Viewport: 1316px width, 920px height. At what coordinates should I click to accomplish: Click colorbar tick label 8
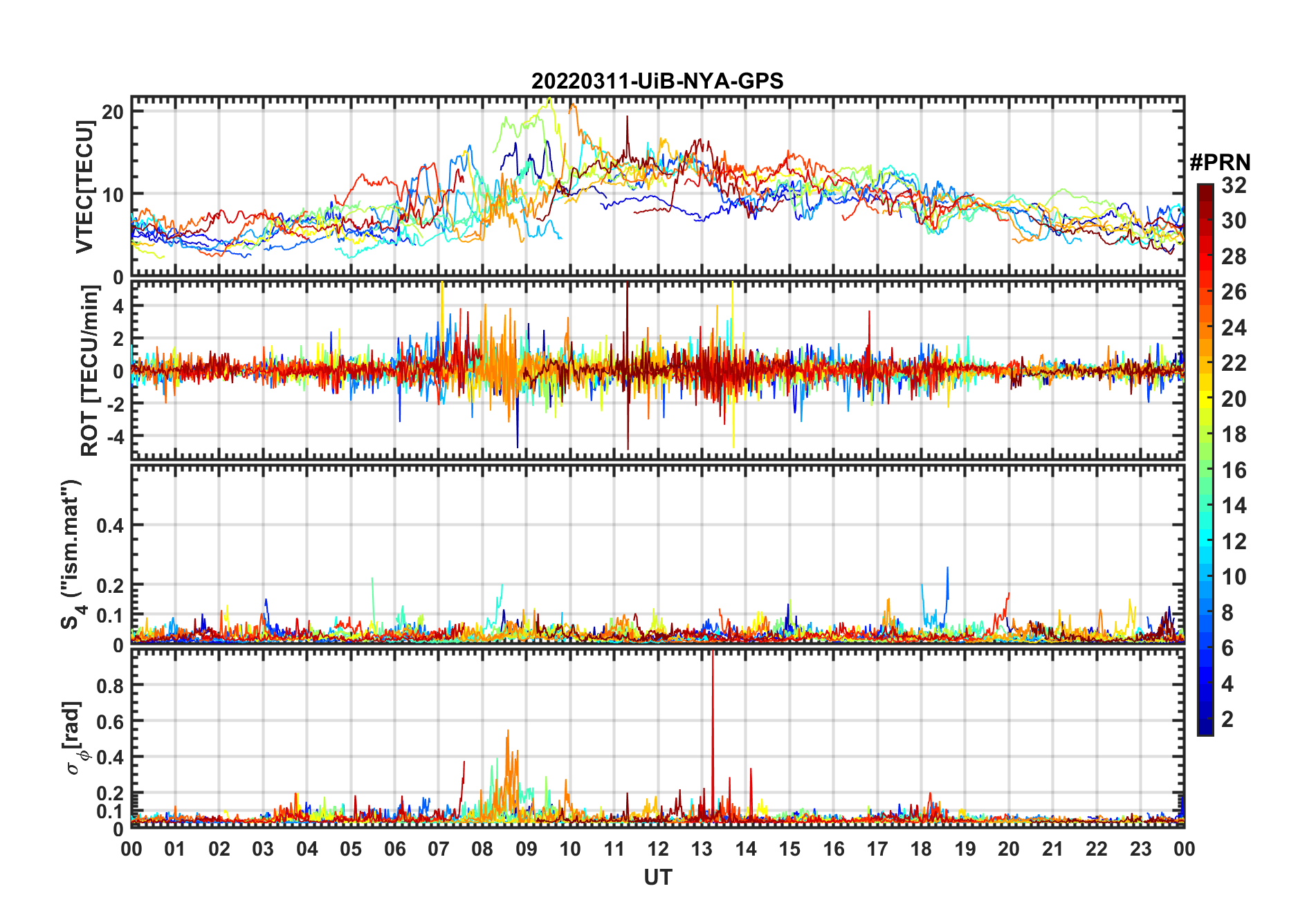pyautogui.click(x=1227, y=613)
